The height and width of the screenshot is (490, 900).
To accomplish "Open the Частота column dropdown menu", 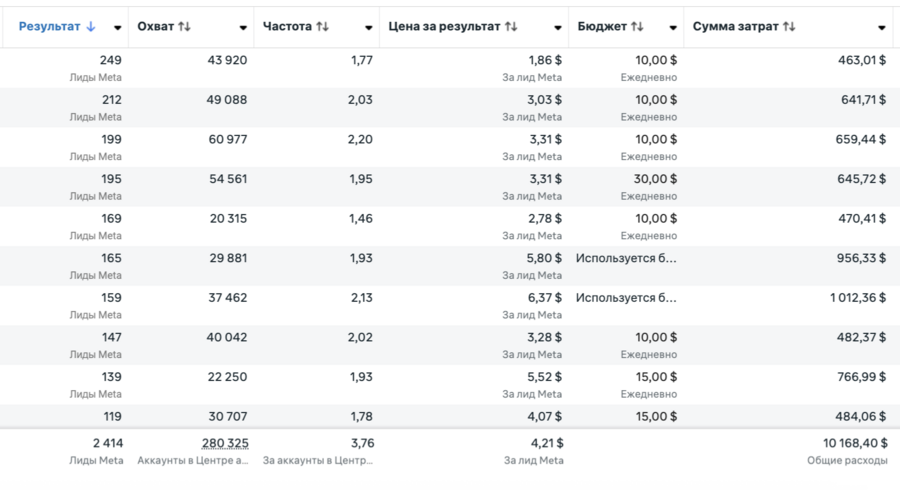I will pyautogui.click(x=368, y=28).
